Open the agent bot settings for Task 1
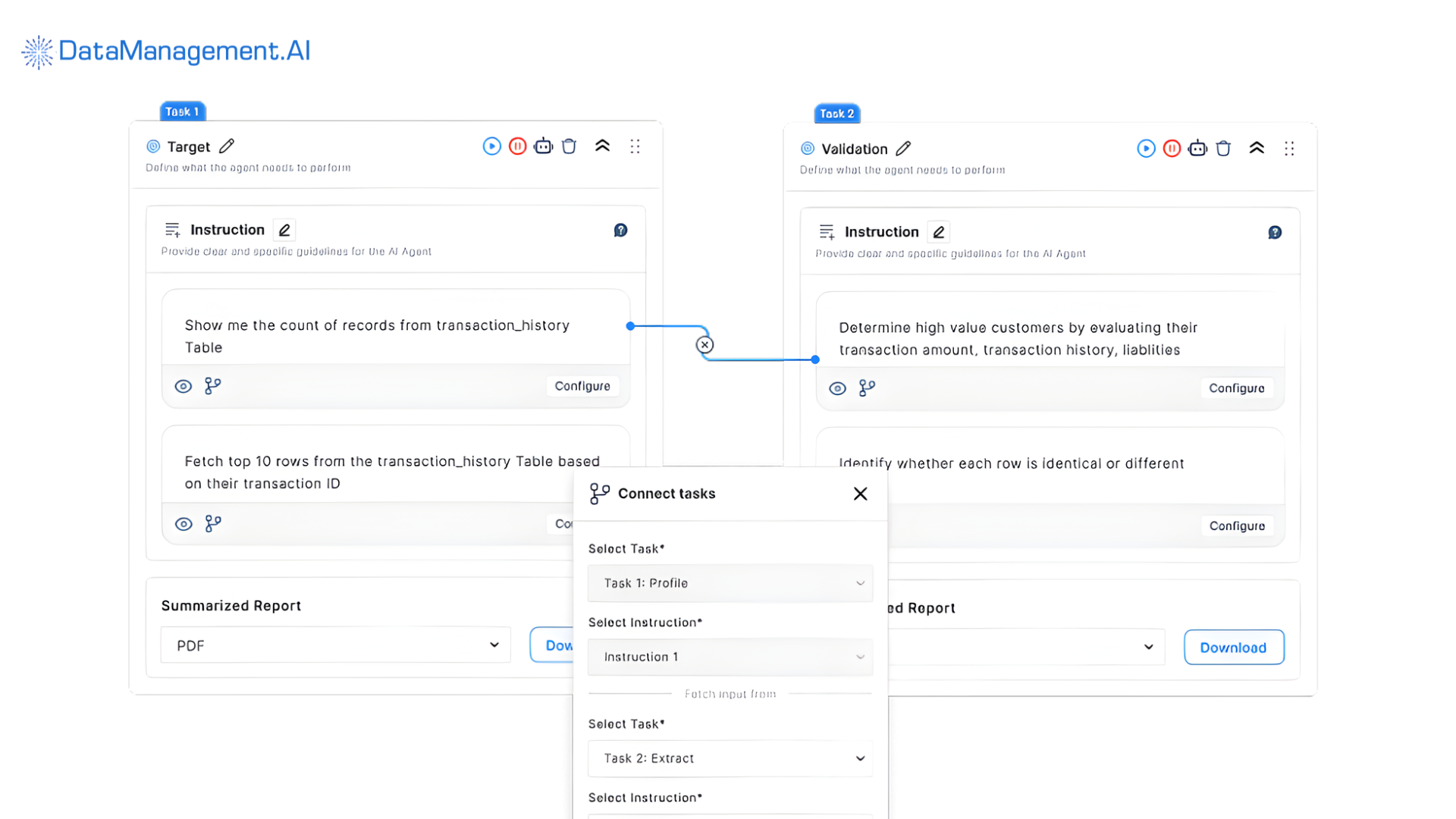1456x819 pixels. pyautogui.click(x=543, y=146)
